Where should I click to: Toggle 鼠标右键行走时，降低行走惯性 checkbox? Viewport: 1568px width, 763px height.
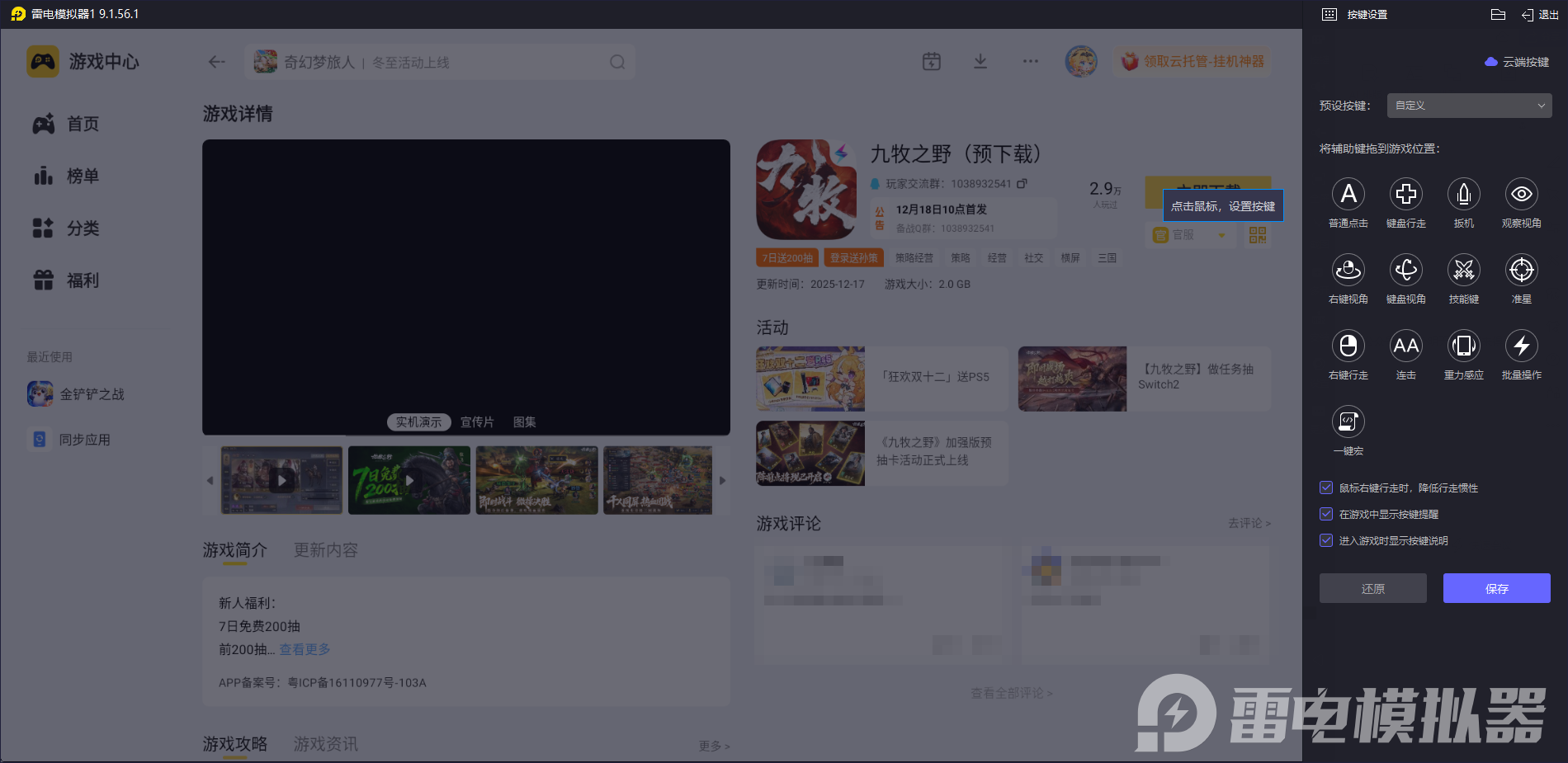(1326, 487)
